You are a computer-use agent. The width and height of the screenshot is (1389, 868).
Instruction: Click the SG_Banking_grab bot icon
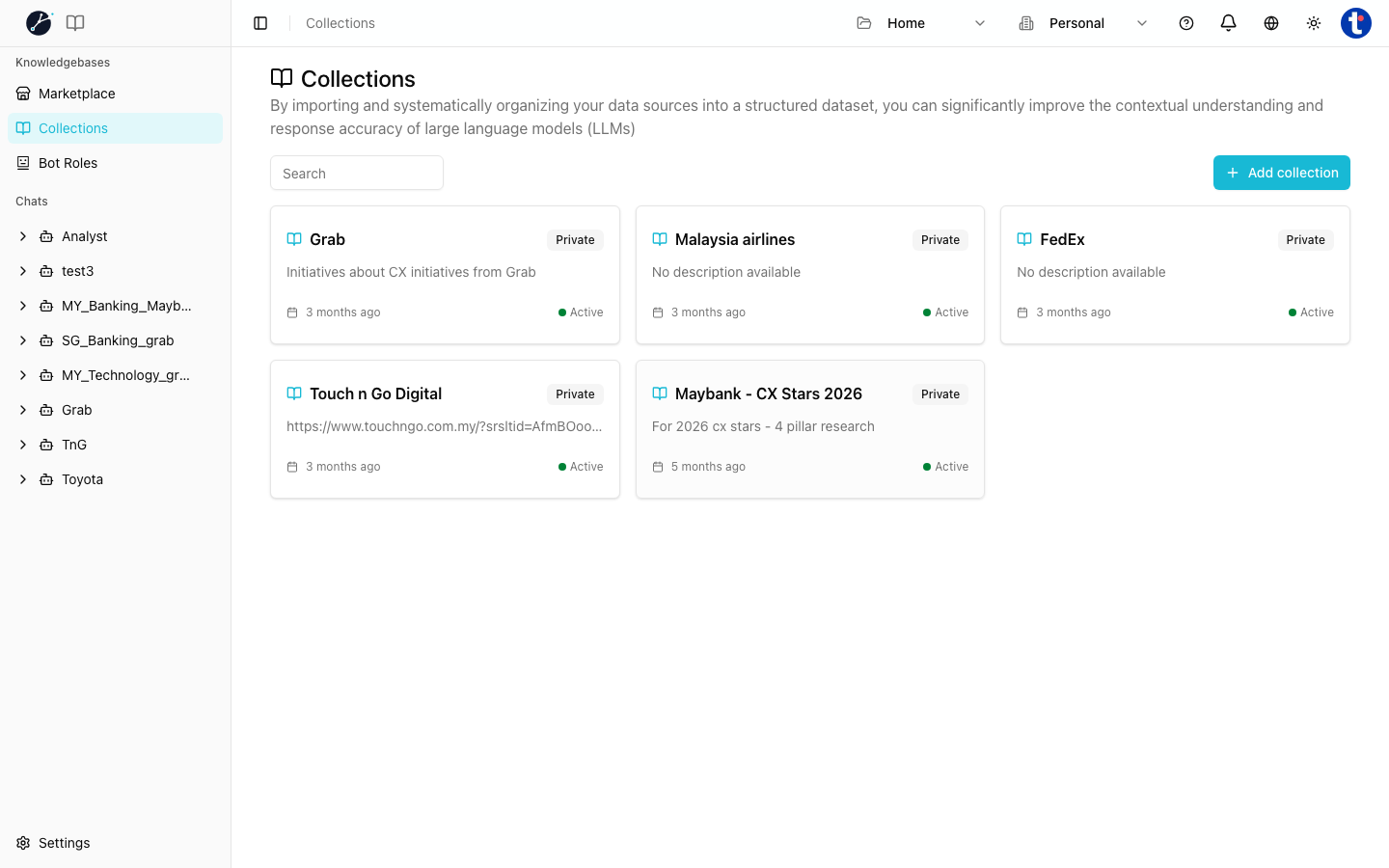pos(46,340)
